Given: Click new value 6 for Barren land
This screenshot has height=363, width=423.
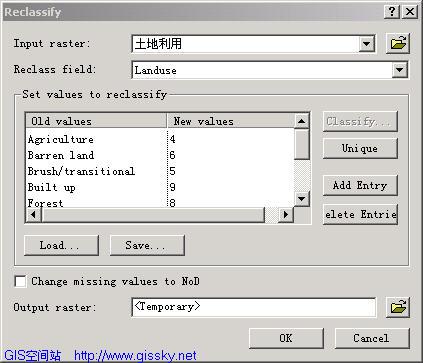Looking at the screenshot, I should [x=172, y=155].
